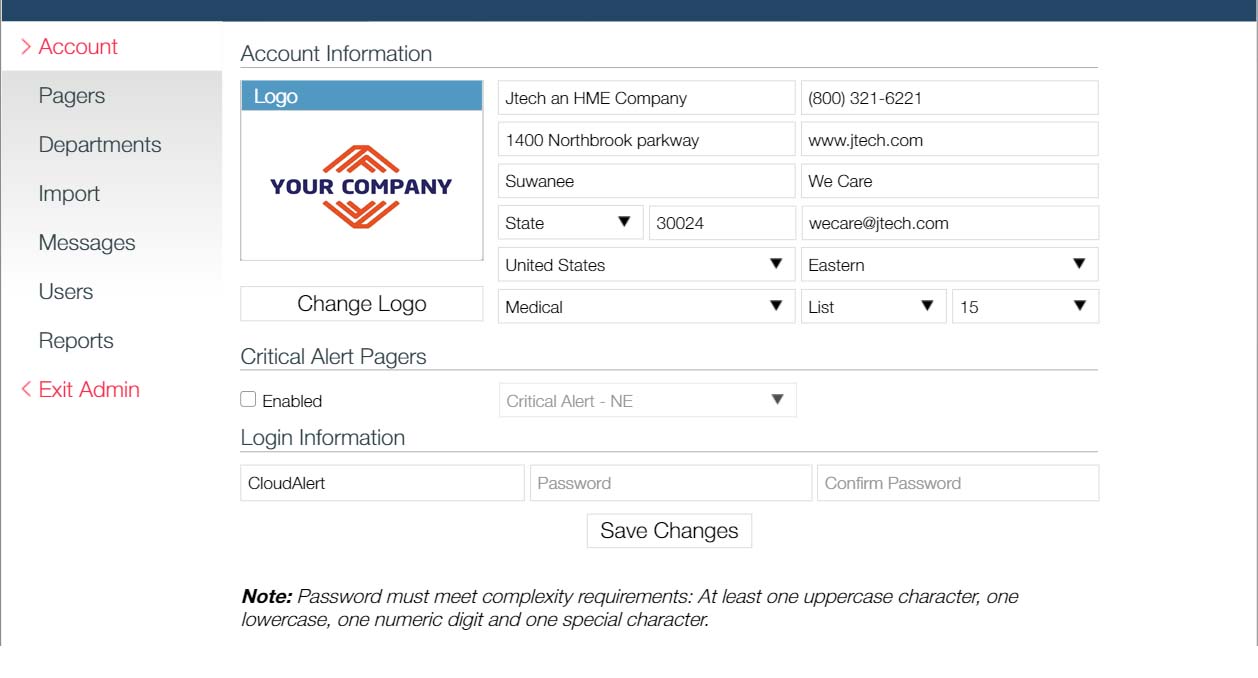Open the Users page
This screenshot has height=678, width=1258.
66,292
